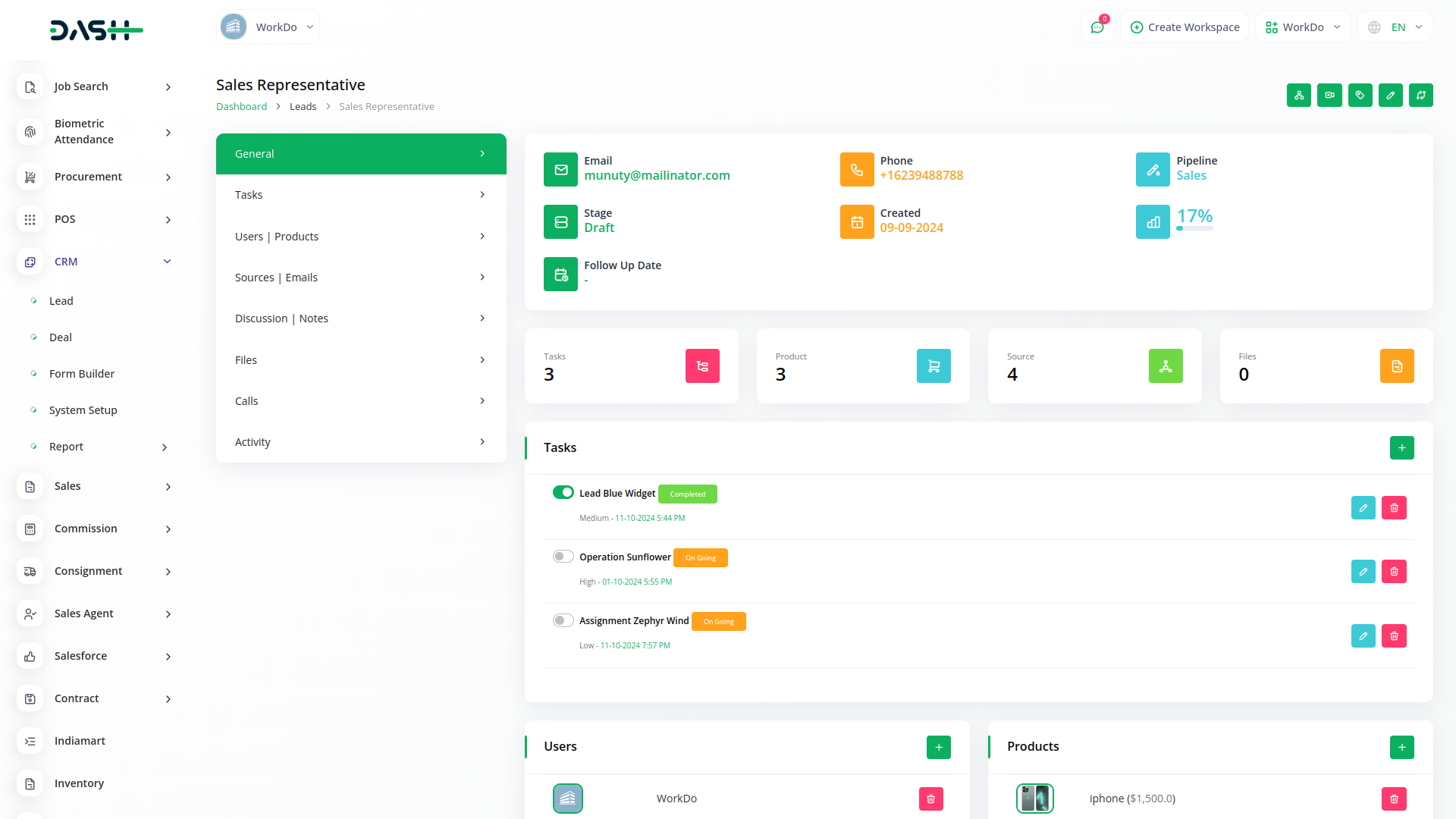Viewport: 1456px width, 819px height.
Task: Open the notifications chat icon
Action: pyautogui.click(x=1097, y=26)
